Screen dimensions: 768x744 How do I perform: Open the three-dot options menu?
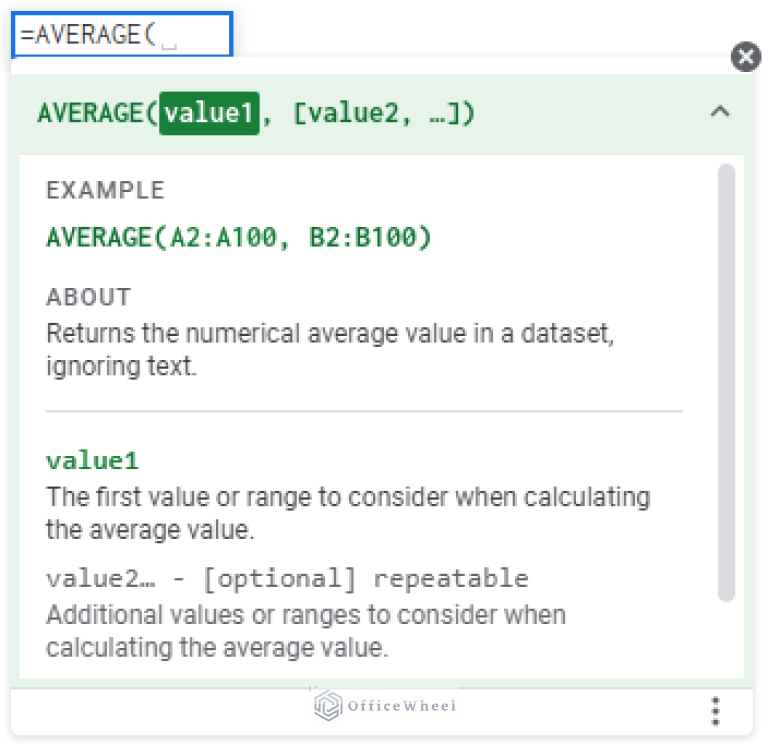715,711
